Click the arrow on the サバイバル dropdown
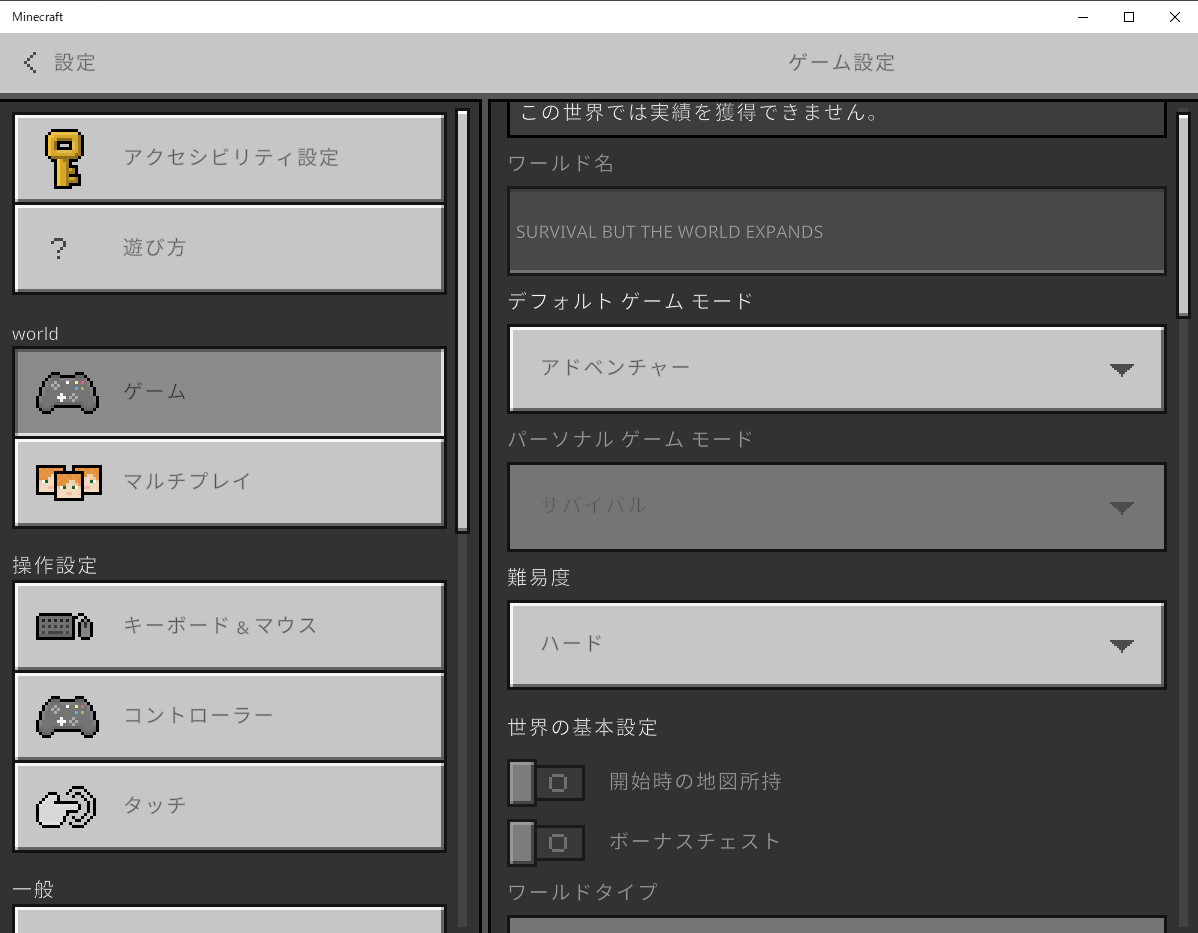Screen dimensions: 1198x933 point(1121,507)
